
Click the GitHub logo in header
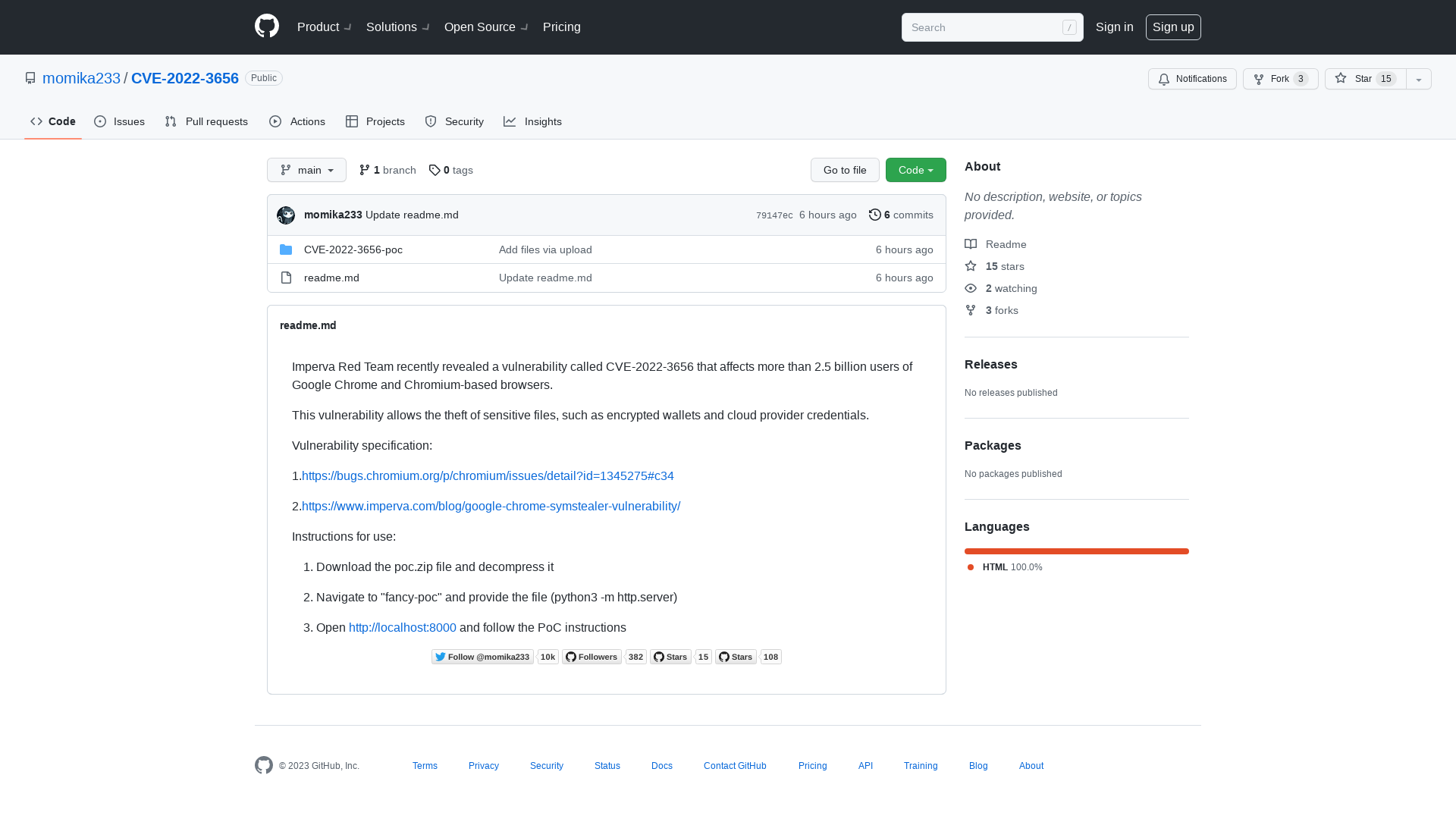[x=267, y=27]
